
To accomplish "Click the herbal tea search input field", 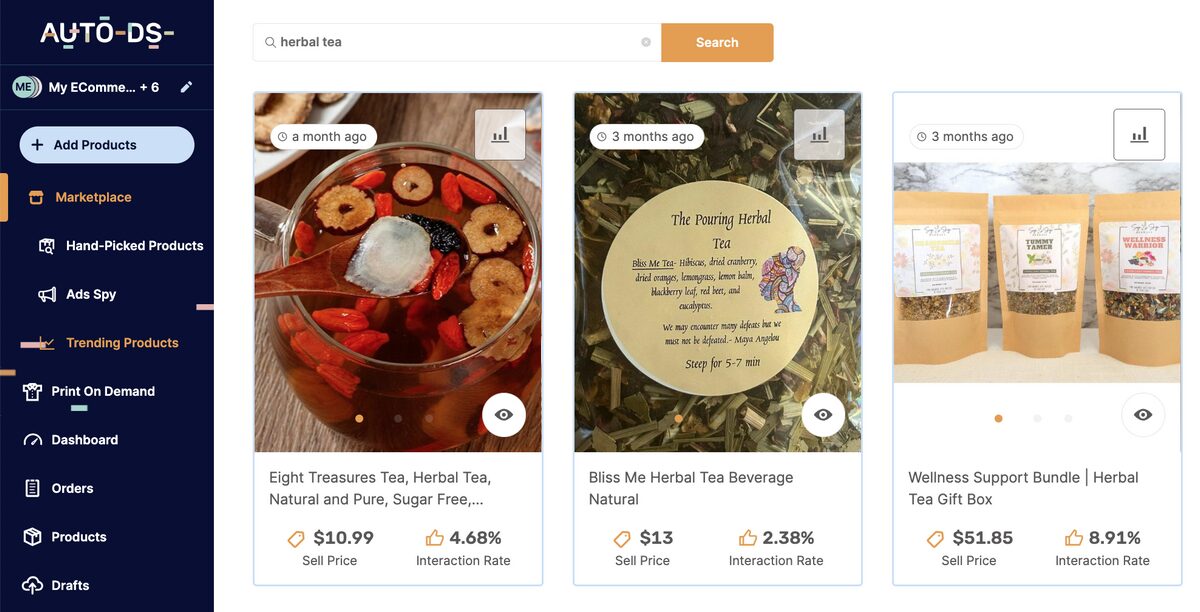I will tap(455, 43).
